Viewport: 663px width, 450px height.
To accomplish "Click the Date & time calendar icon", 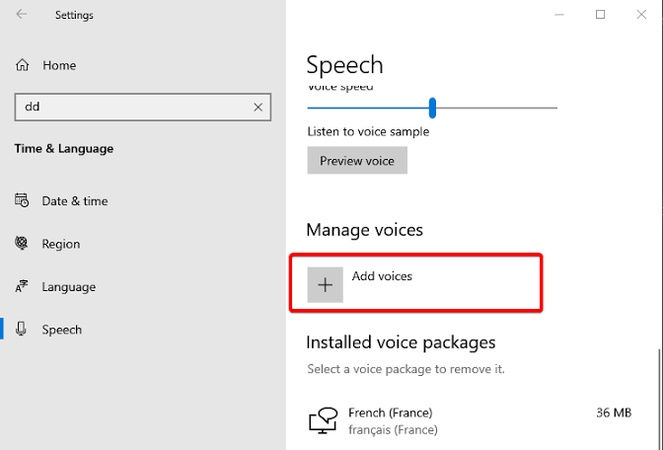I will [x=22, y=201].
